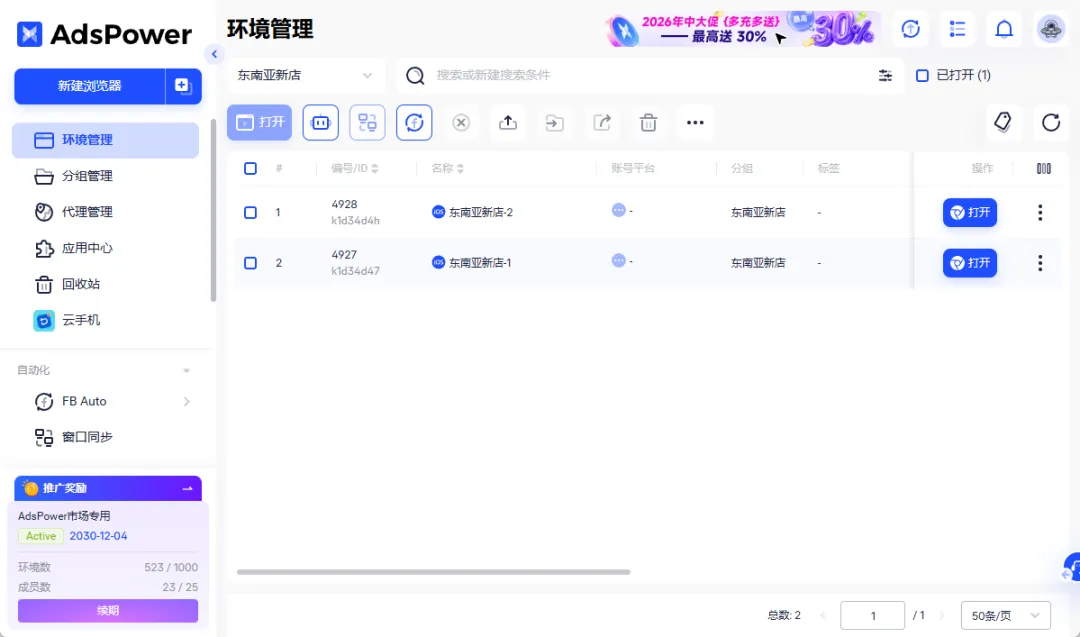Click the move-to-group arrow toolbar icon
Viewport: 1080px width, 637px height.
pos(554,123)
